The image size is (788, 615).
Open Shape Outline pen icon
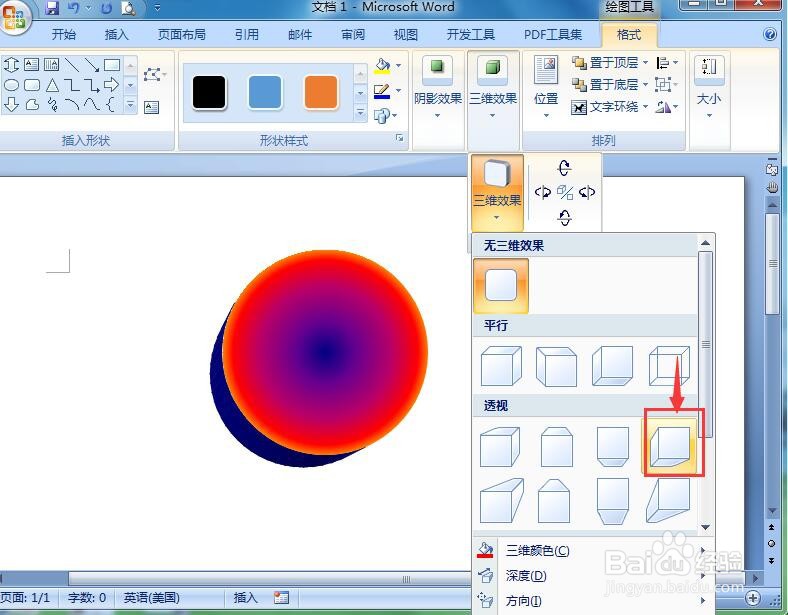[382, 91]
